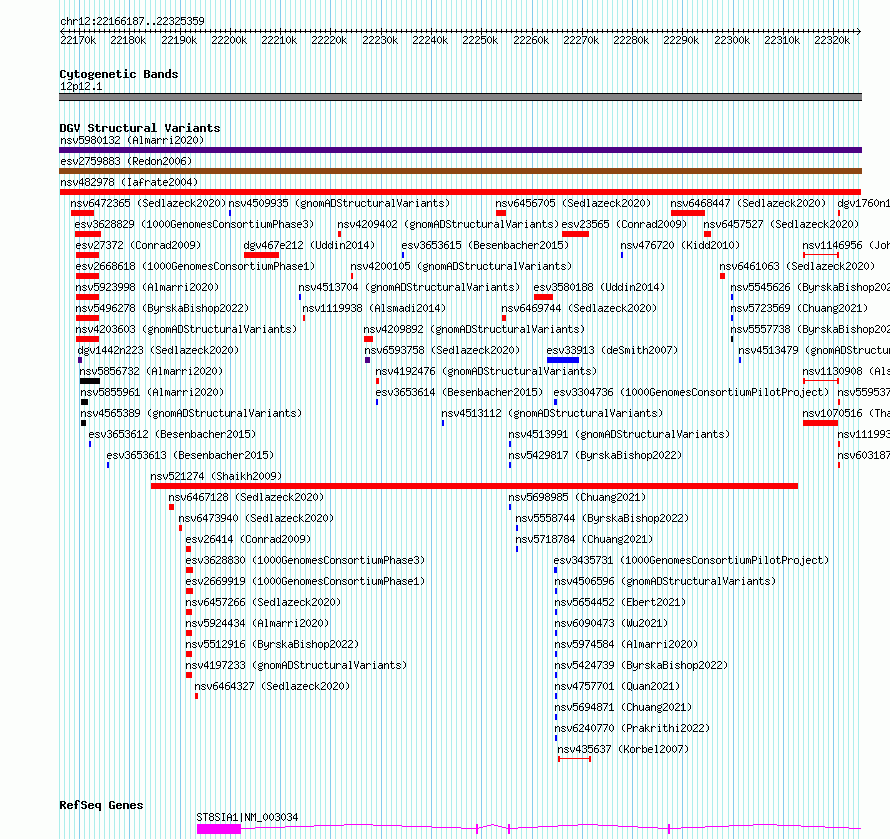Screen dimensions: 890x839
Task: Open the dgv1442n223 (Sedlazeck2020) label
Action: (158, 350)
